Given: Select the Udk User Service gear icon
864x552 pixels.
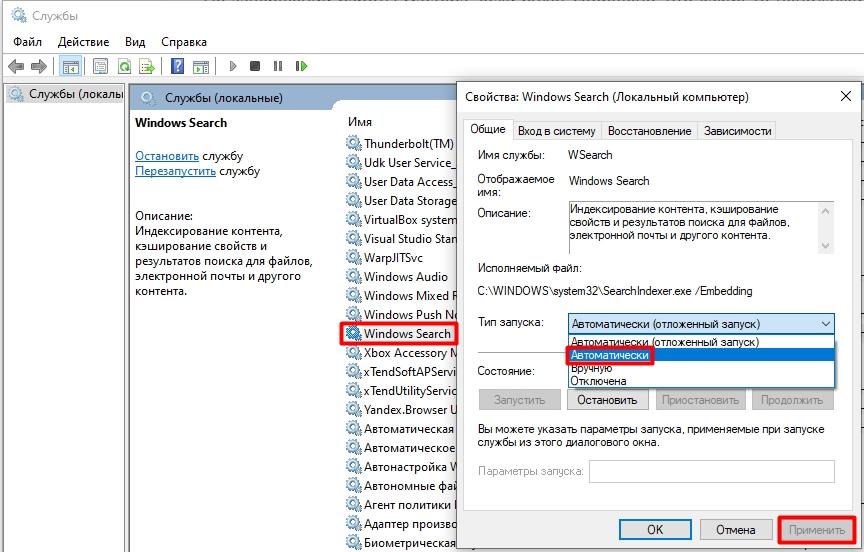Looking at the screenshot, I should tap(353, 163).
